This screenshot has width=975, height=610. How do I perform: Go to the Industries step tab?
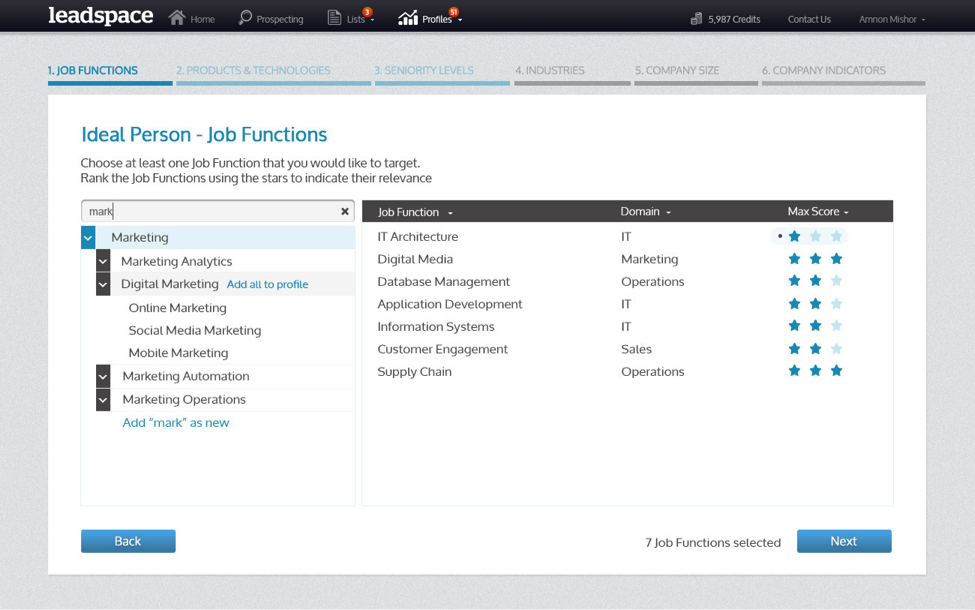pos(549,71)
